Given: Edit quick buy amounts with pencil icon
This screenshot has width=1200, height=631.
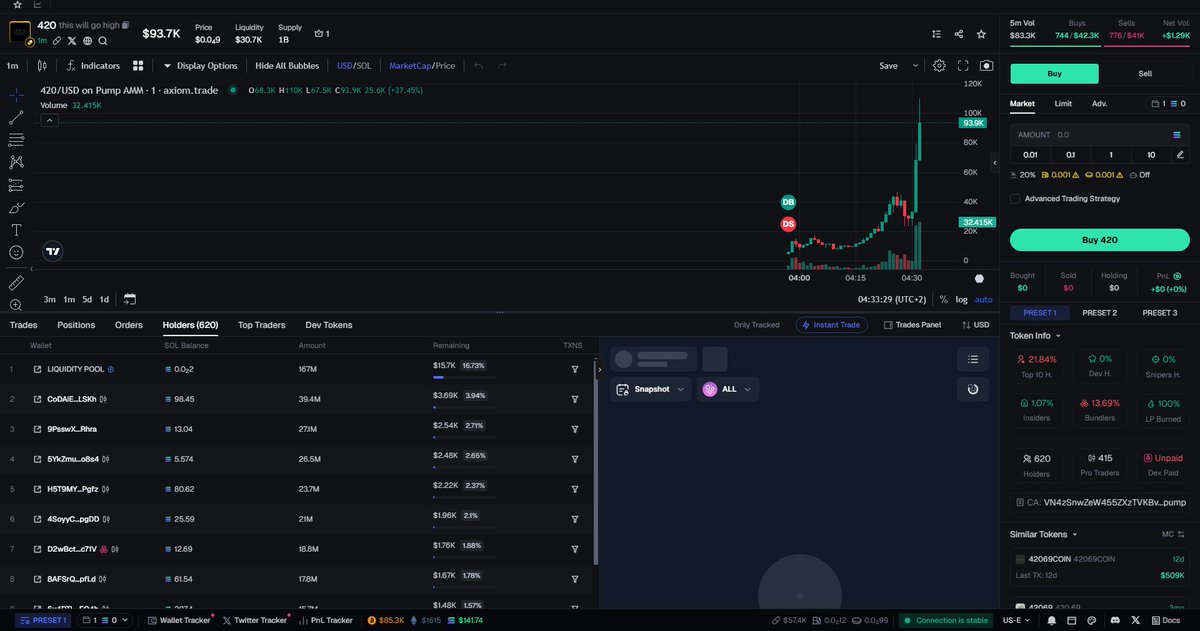Looking at the screenshot, I should (x=1180, y=154).
